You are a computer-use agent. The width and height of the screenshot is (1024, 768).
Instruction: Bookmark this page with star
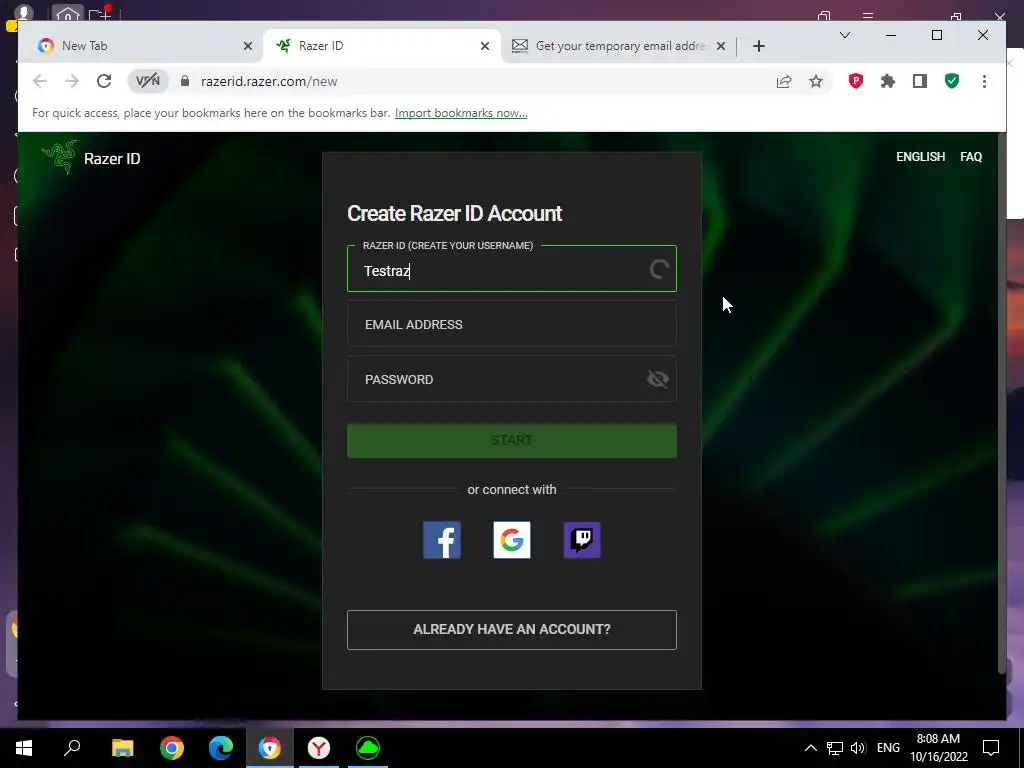816,81
